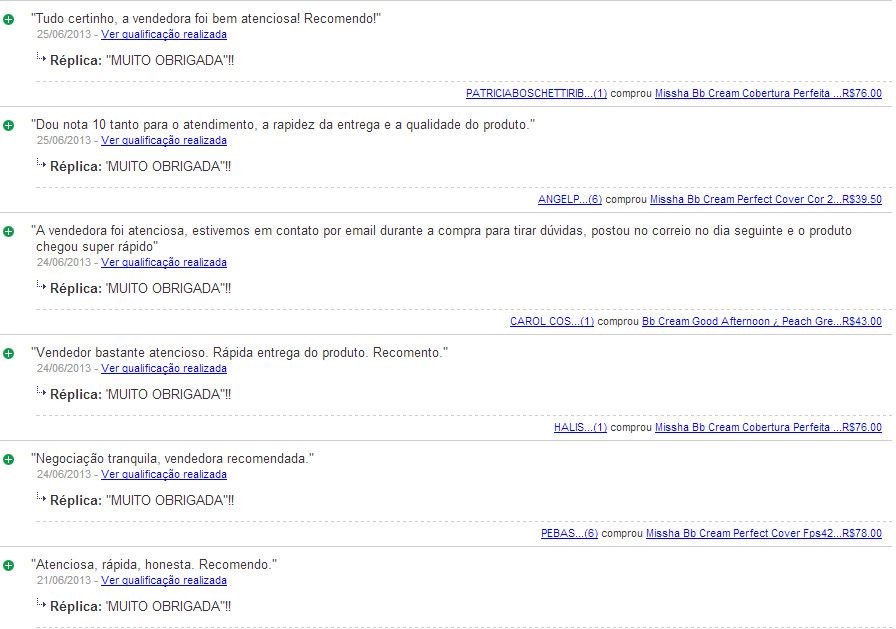Click "Réplica" reply text under "chegou super rápido" review
This screenshot has width=896, height=629.
pyautogui.click(x=141, y=289)
